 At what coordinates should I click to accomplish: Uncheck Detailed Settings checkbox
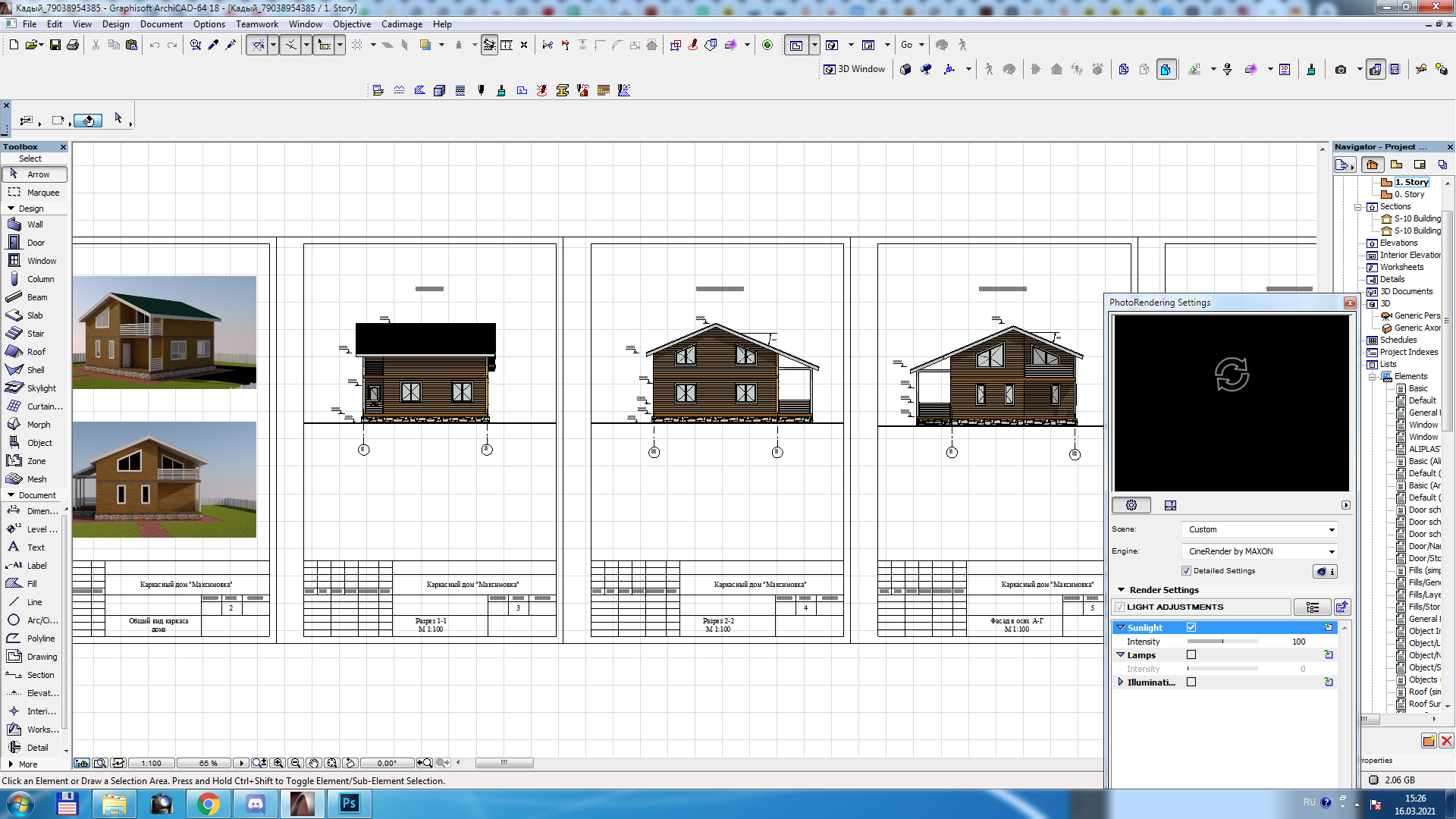1186,571
